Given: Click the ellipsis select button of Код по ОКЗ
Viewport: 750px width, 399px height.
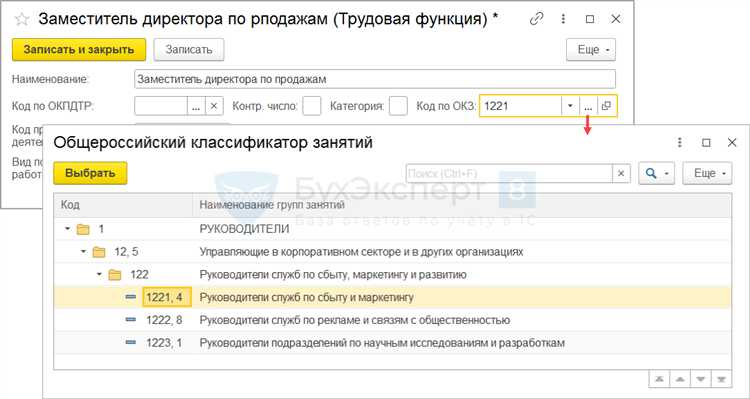Looking at the screenshot, I should click(588, 106).
